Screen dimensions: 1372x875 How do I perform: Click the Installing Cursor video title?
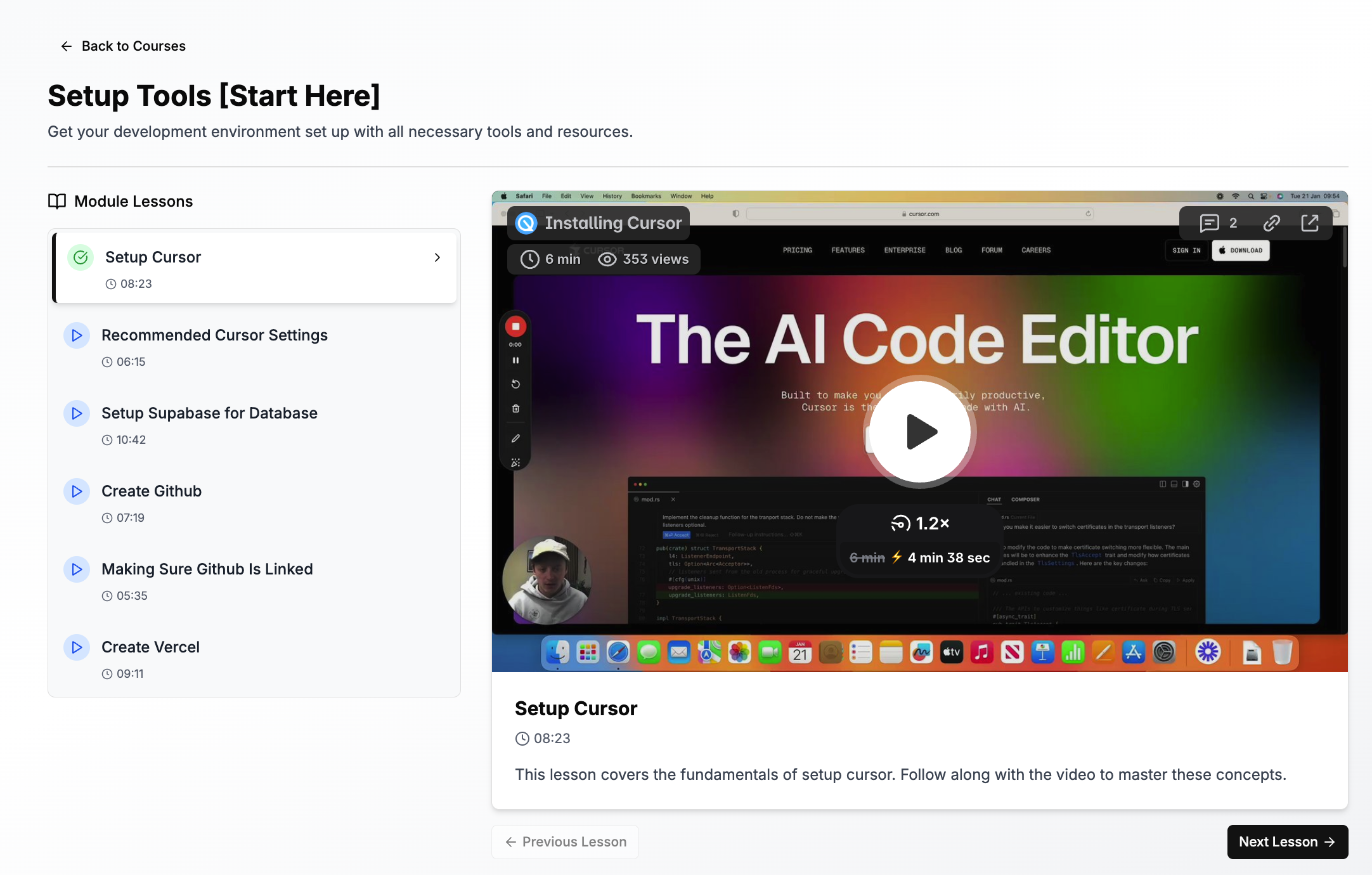click(x=612, y=223)
